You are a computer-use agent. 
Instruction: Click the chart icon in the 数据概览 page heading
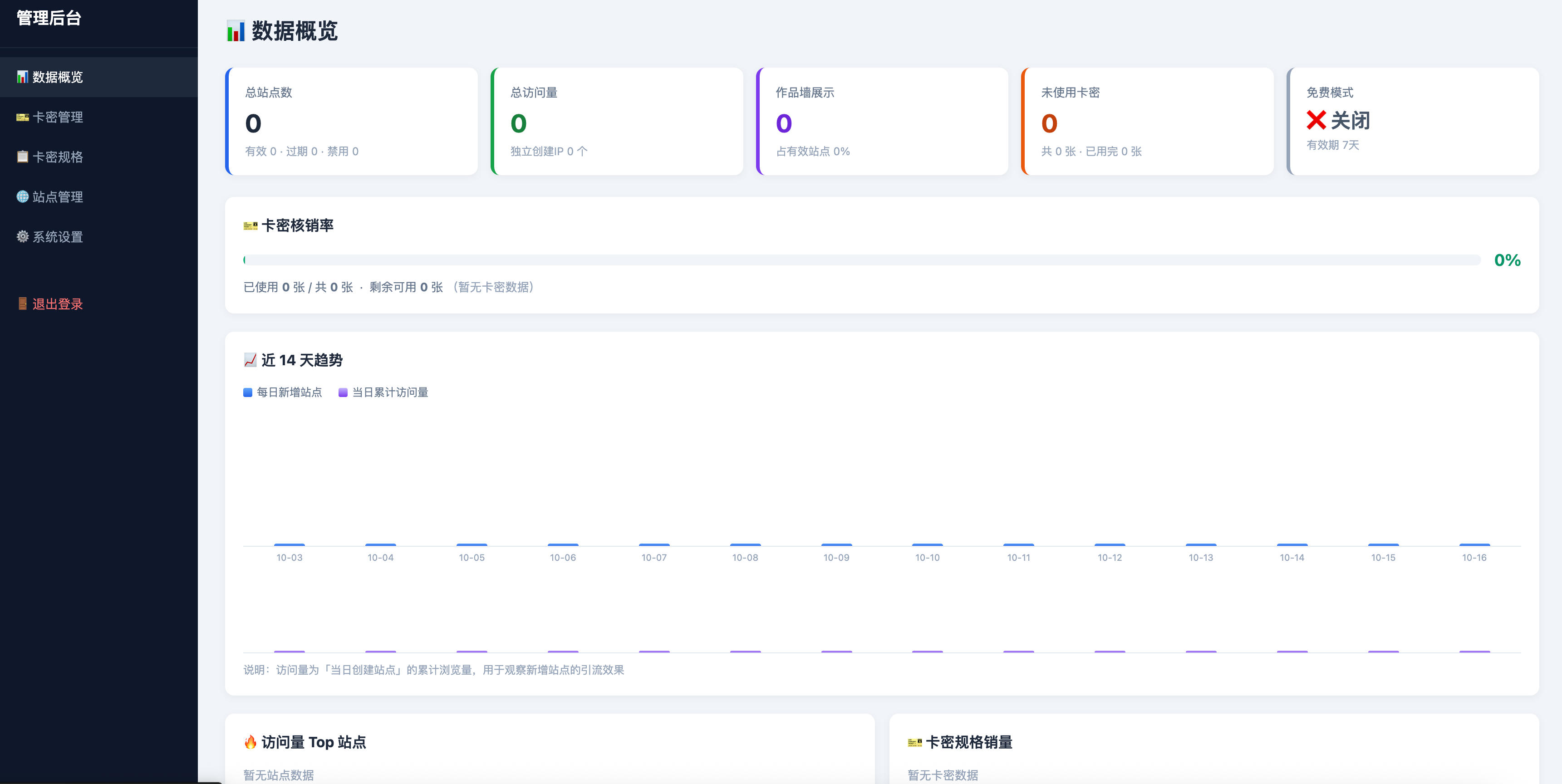(236, 31)
